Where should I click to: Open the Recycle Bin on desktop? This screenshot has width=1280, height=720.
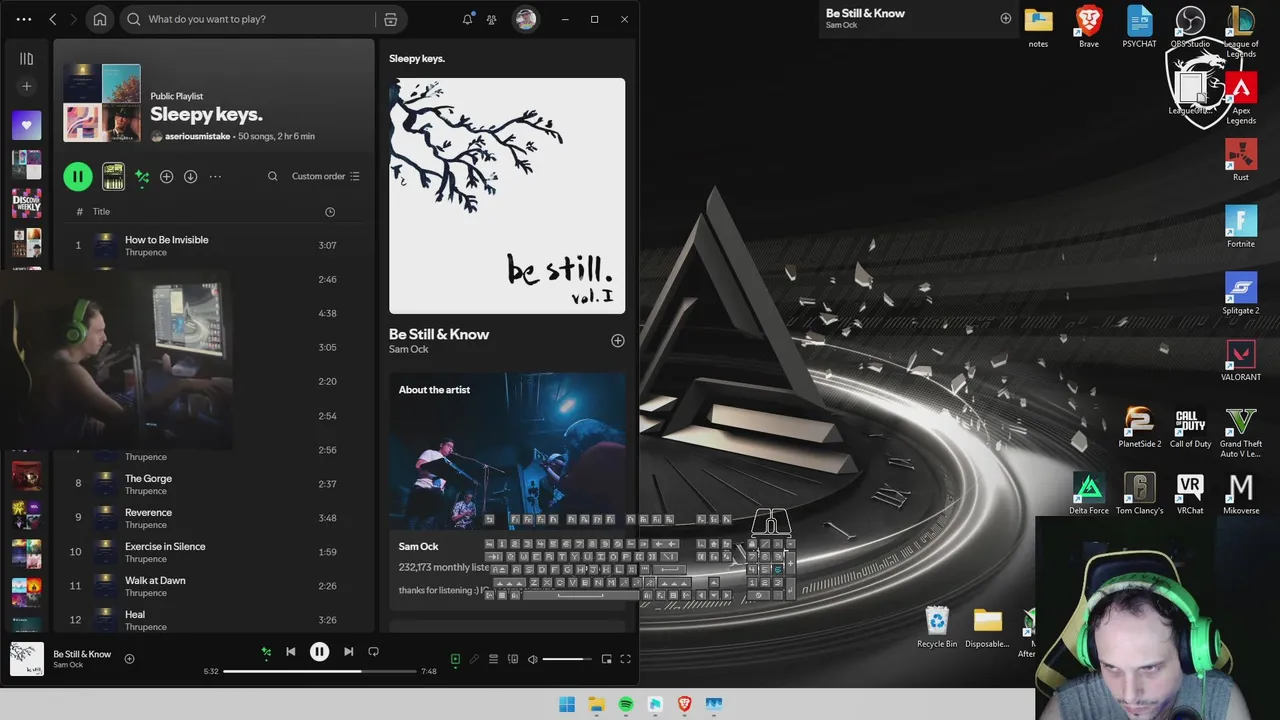[x=937, y=627]
